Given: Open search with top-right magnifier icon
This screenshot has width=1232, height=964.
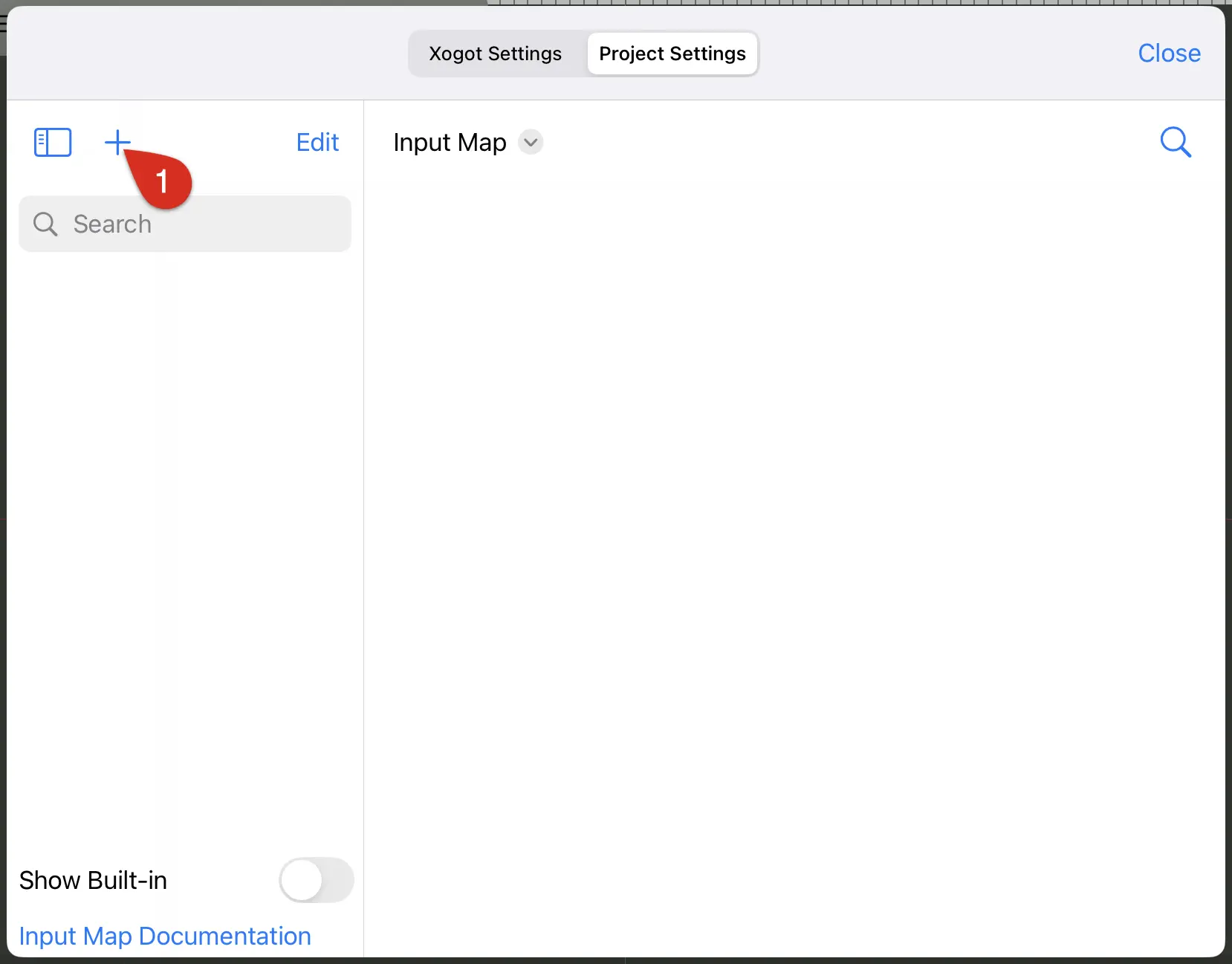Looking at the screenshot, I should point(1176,142).
